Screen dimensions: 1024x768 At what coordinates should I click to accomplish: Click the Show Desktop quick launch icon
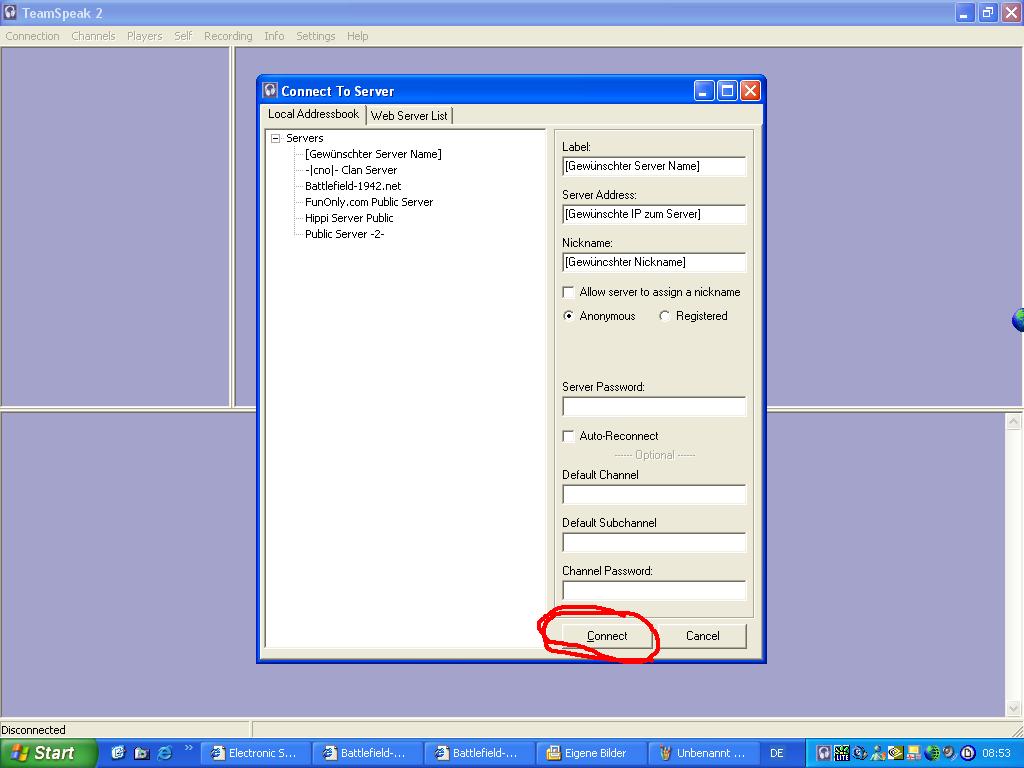click(118, 753)
